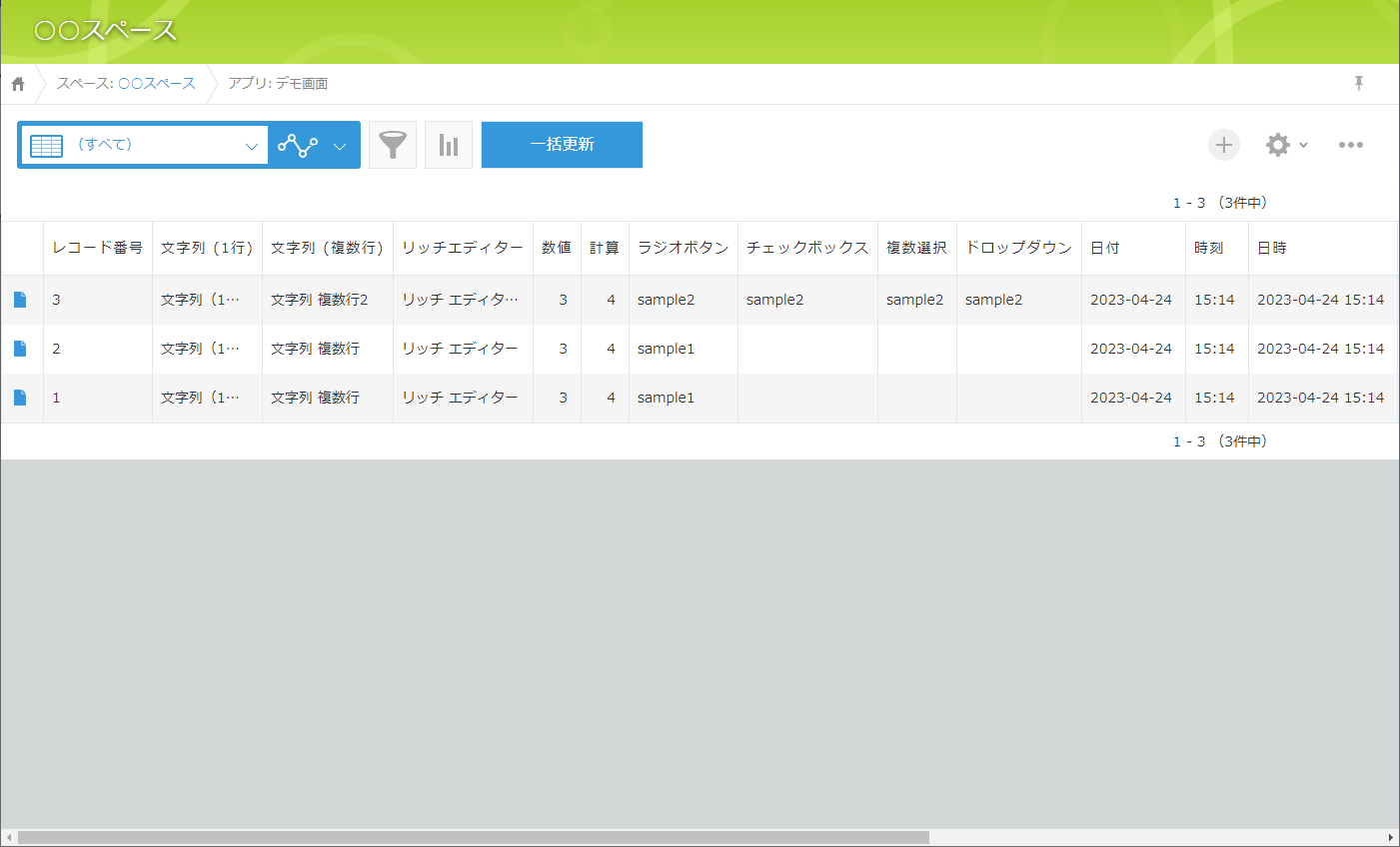Open the スペース: ○○スペース breadcrumb link
Screen dimensions: 1400x847
click(126, 84)
